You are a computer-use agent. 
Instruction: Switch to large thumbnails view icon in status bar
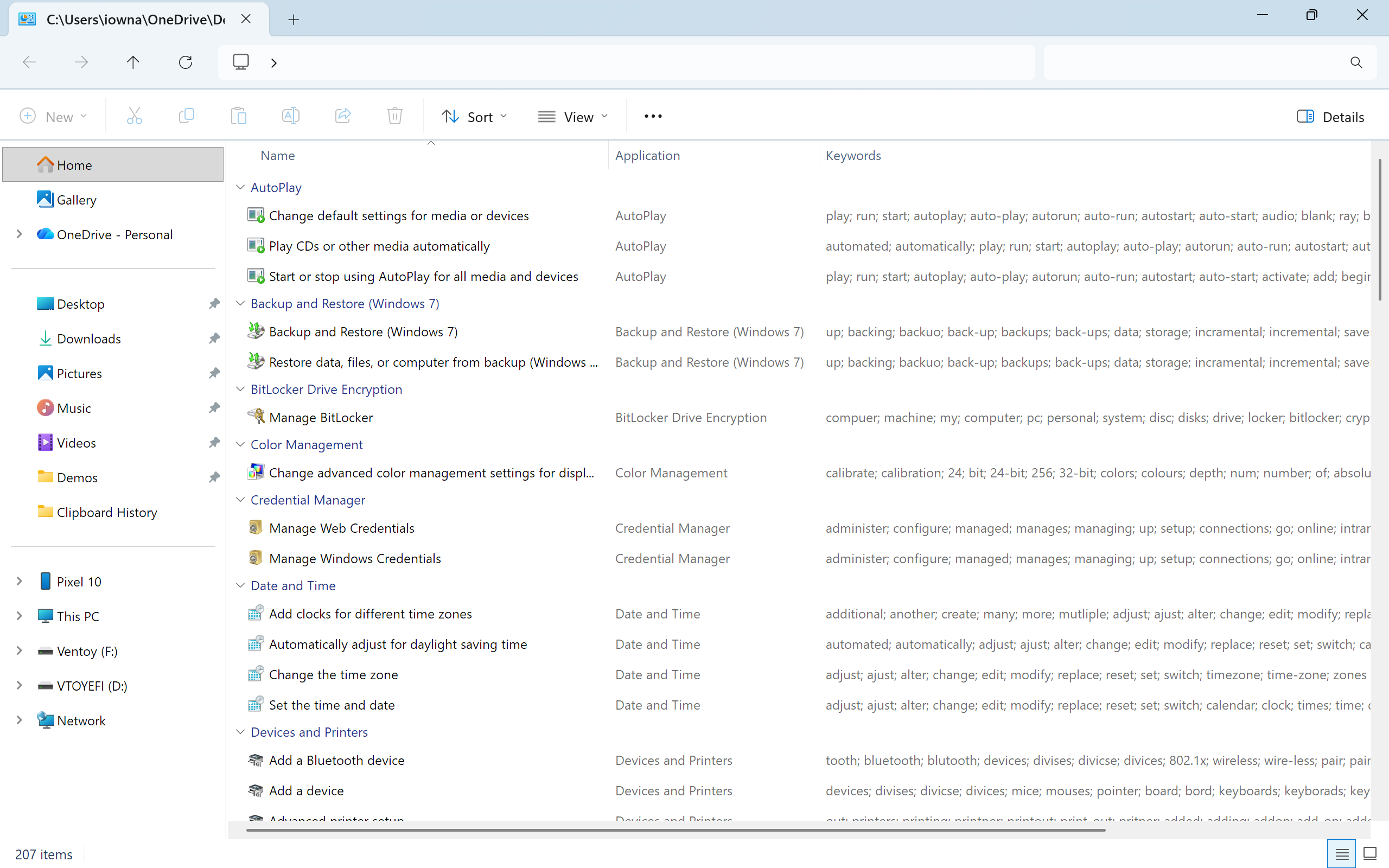pos(1371,854)
